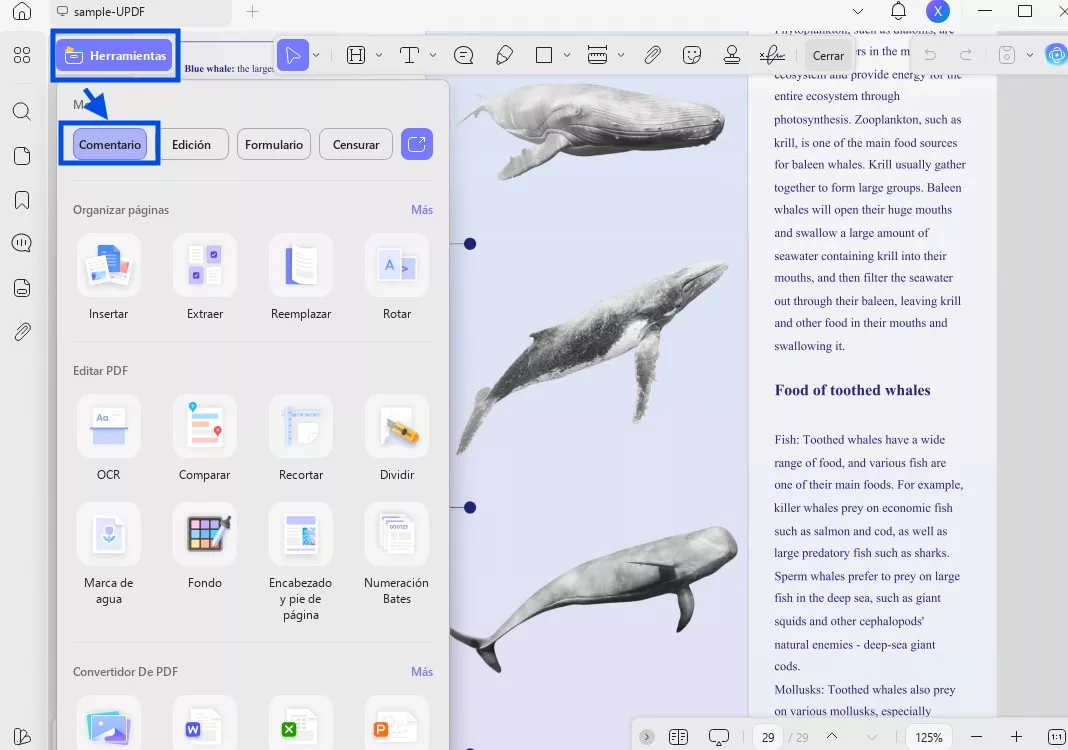1068x750 pixels.
Task: Click the page number input field
Action: coord(768,737)
